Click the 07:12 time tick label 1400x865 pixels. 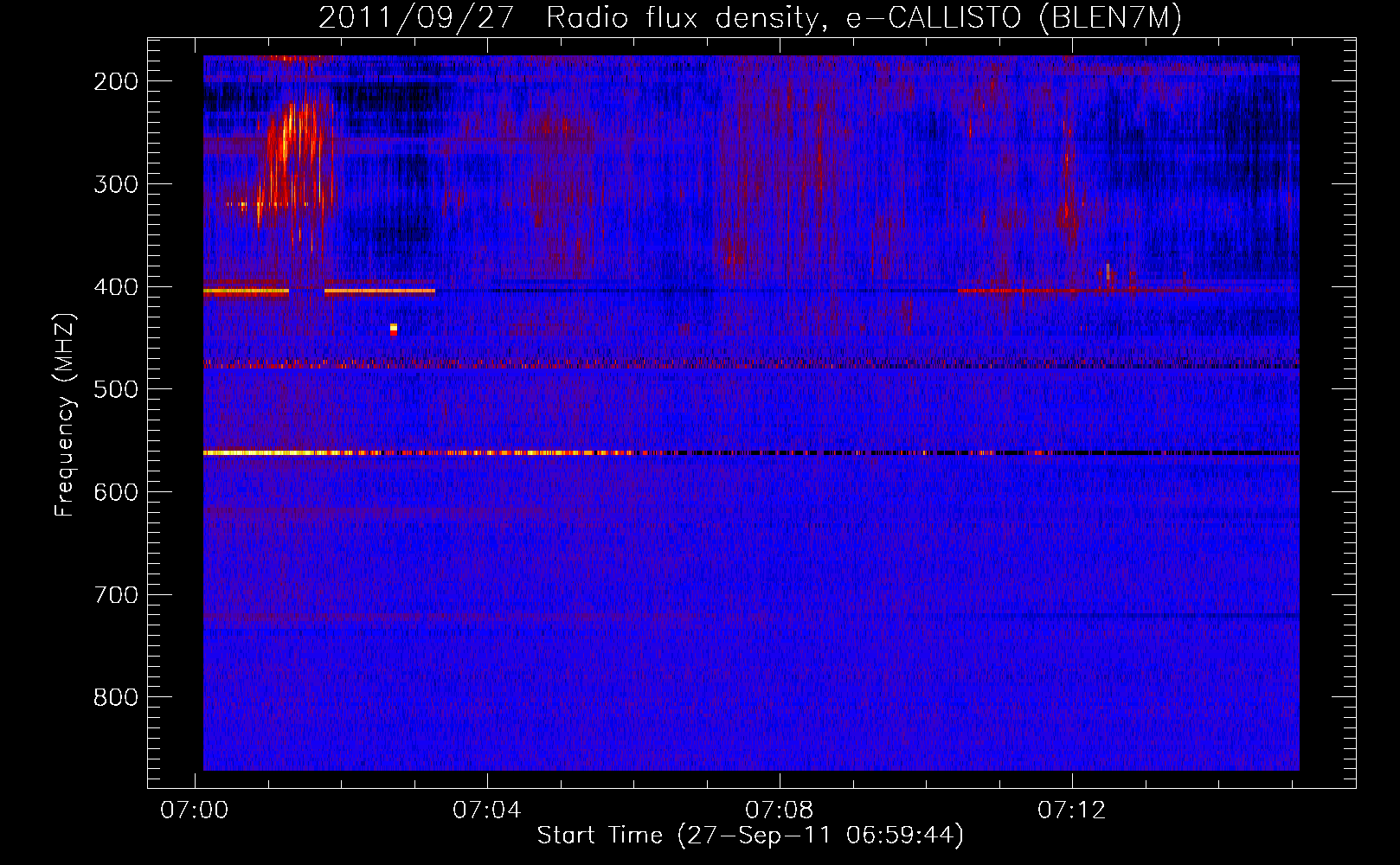click(1072, 810)
